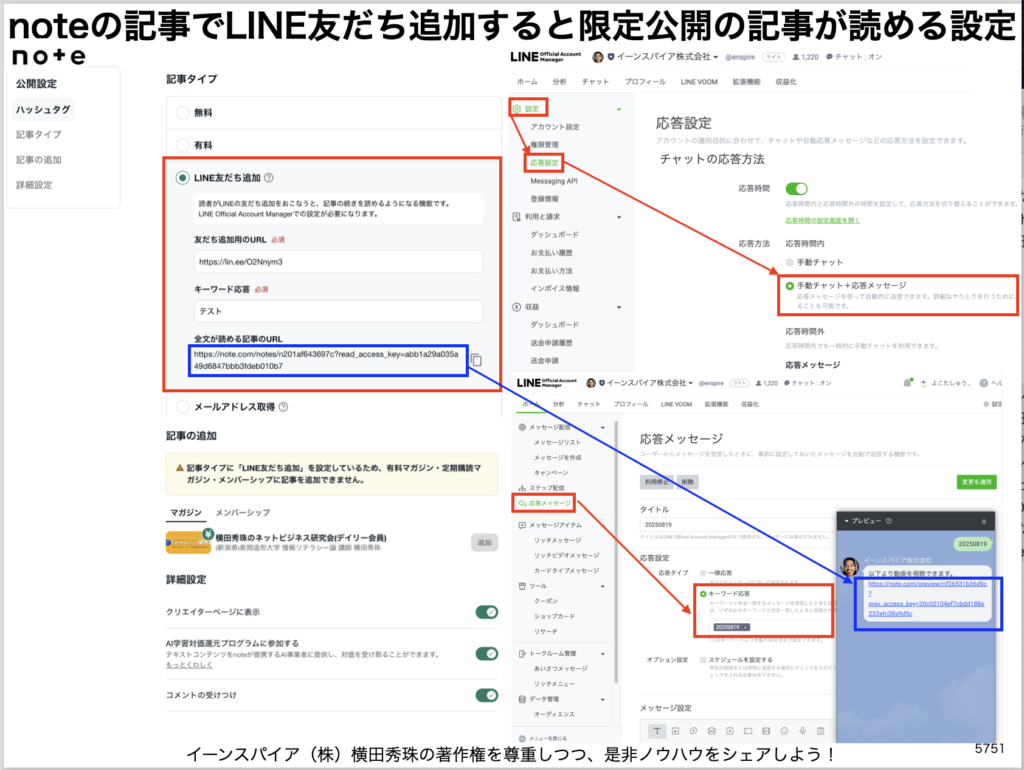The height and width of the screenshot is (770, 1024).
Task: Collapse the メッセージ配信 section arrow
Action: tap(602, 427)
